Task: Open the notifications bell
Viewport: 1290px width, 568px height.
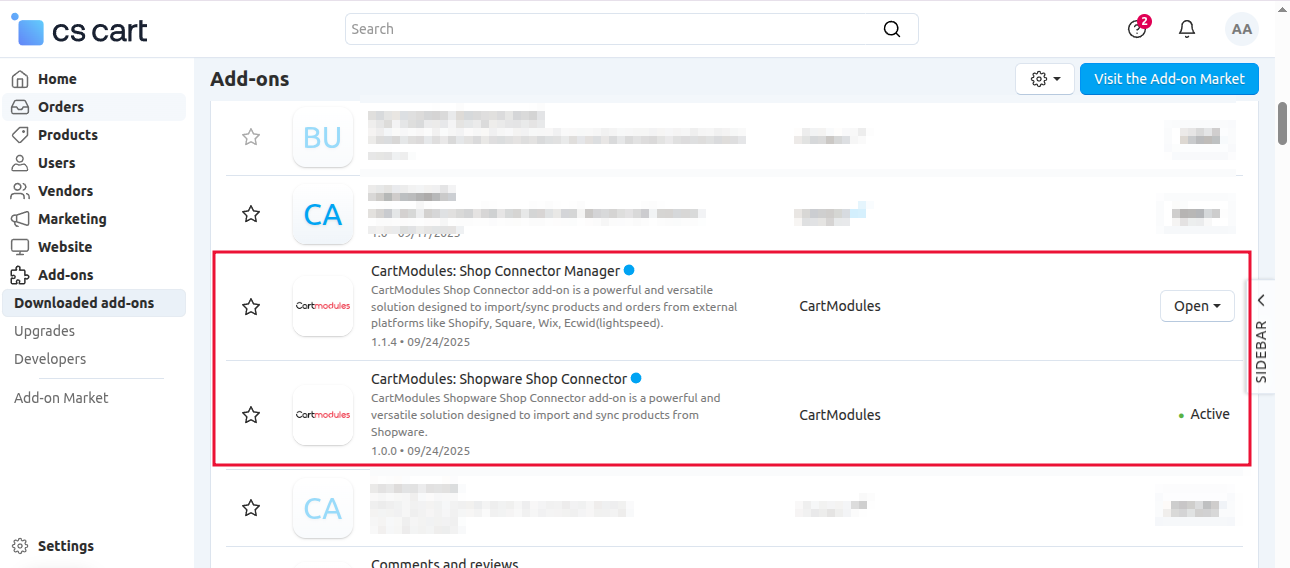Action: coord(1187,29)
